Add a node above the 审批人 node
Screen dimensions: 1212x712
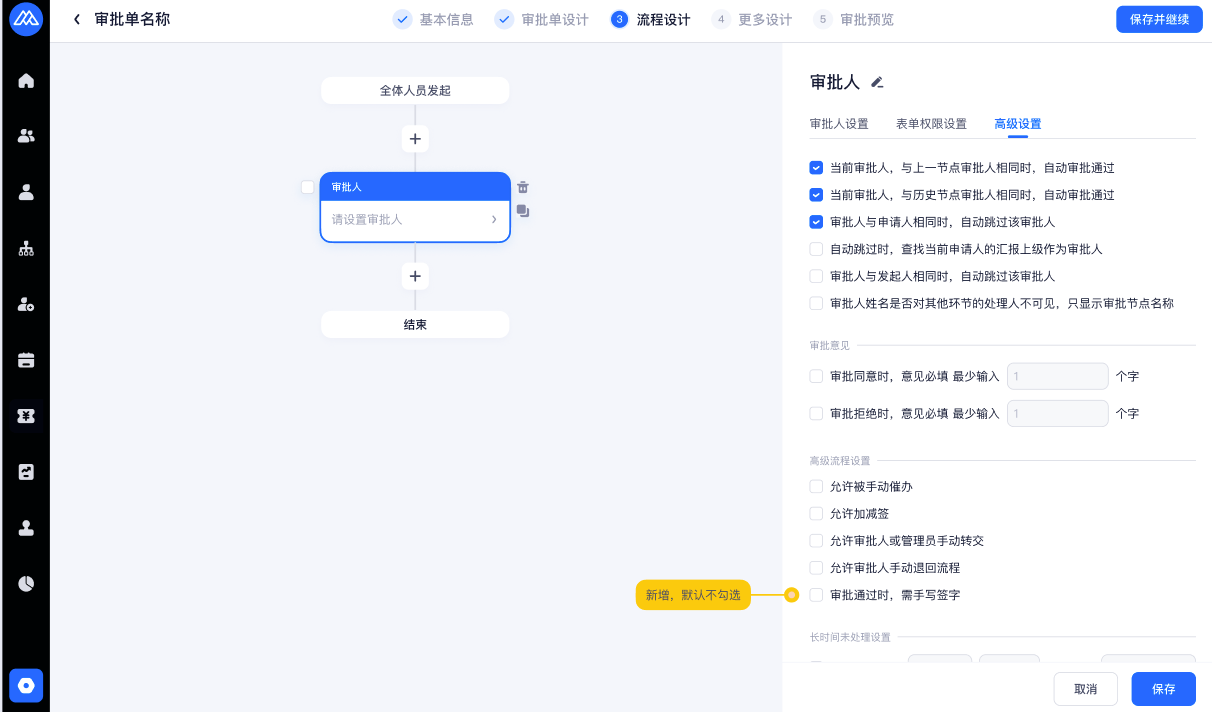[x=415, y=139]
